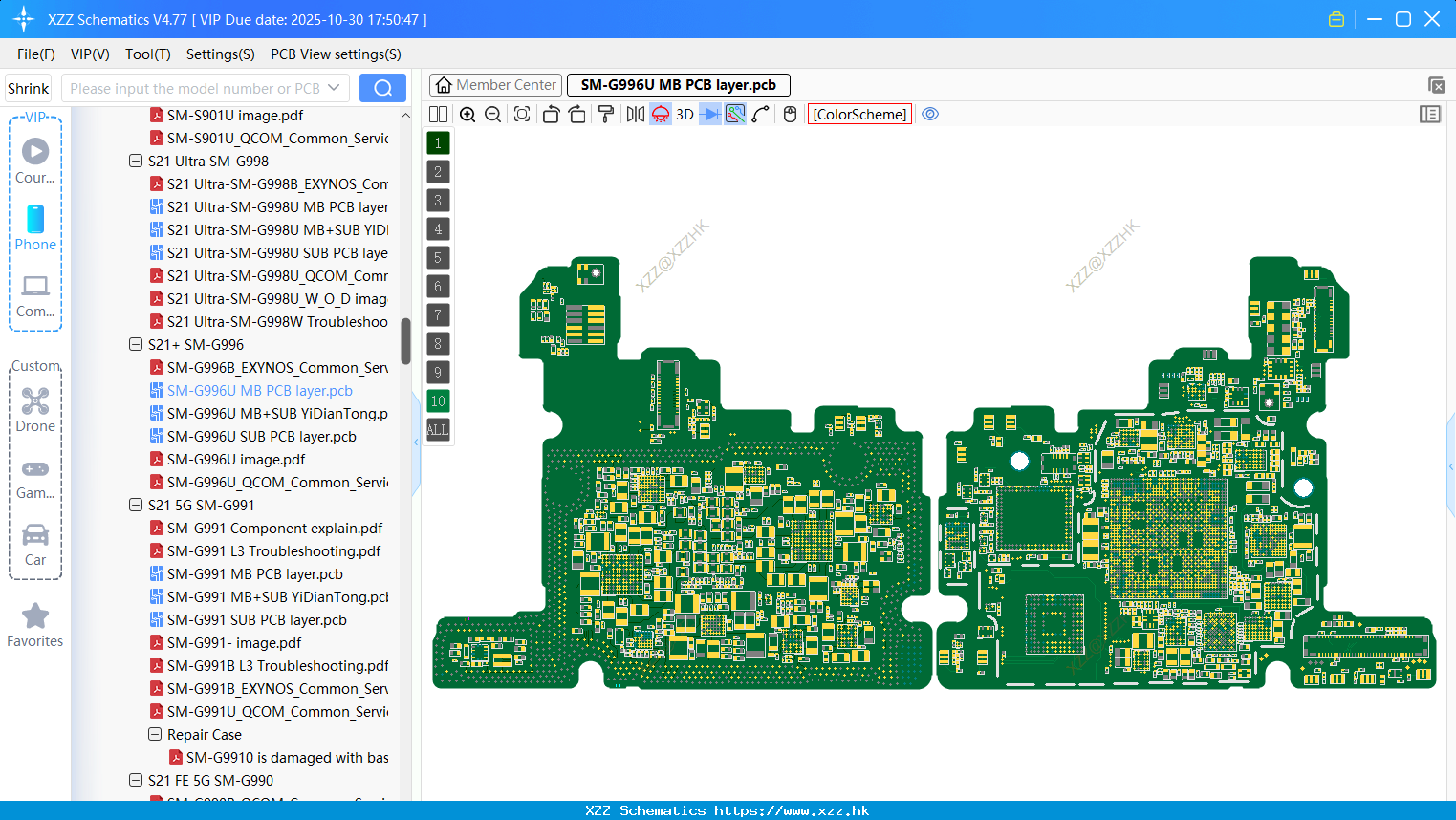Click the mouse settings icon
This screenshot has height=820, width=1456.
coord(790,114)
